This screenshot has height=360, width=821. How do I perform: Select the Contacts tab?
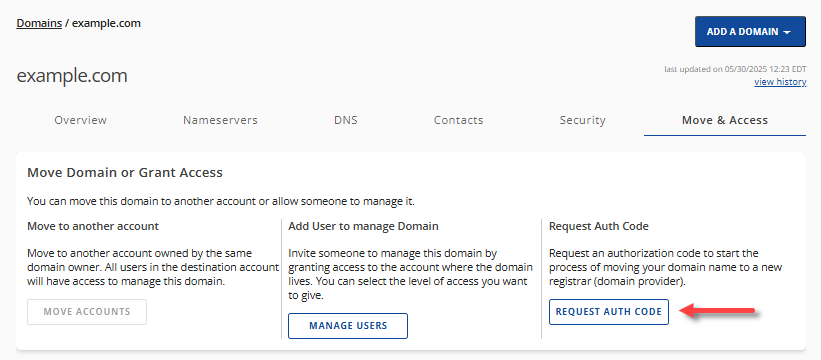tap(459, 120)
